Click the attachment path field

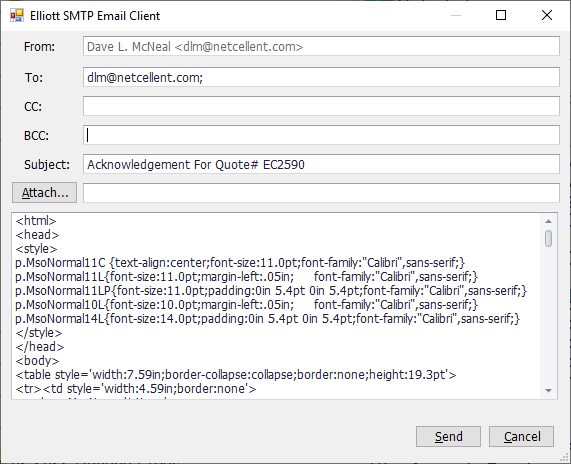coord(321,193)
